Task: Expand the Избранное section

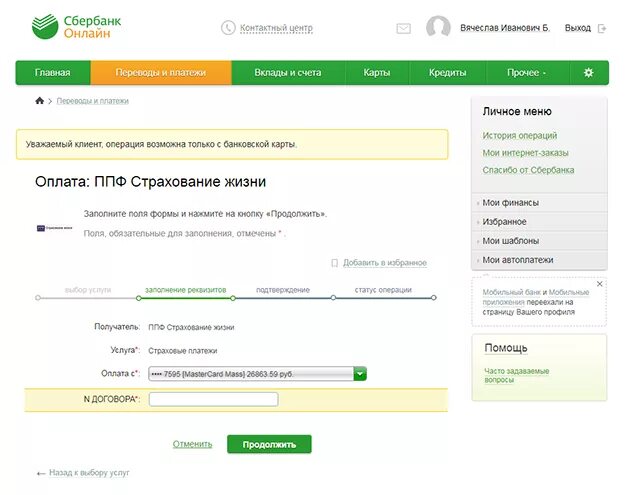Action: [x=539, y=222]
